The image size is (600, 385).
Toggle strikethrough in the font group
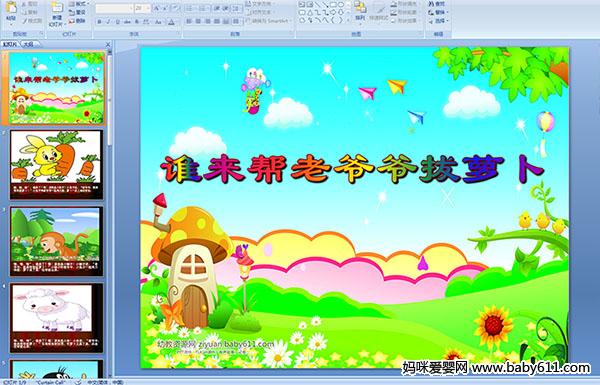[x=127, y=22]
